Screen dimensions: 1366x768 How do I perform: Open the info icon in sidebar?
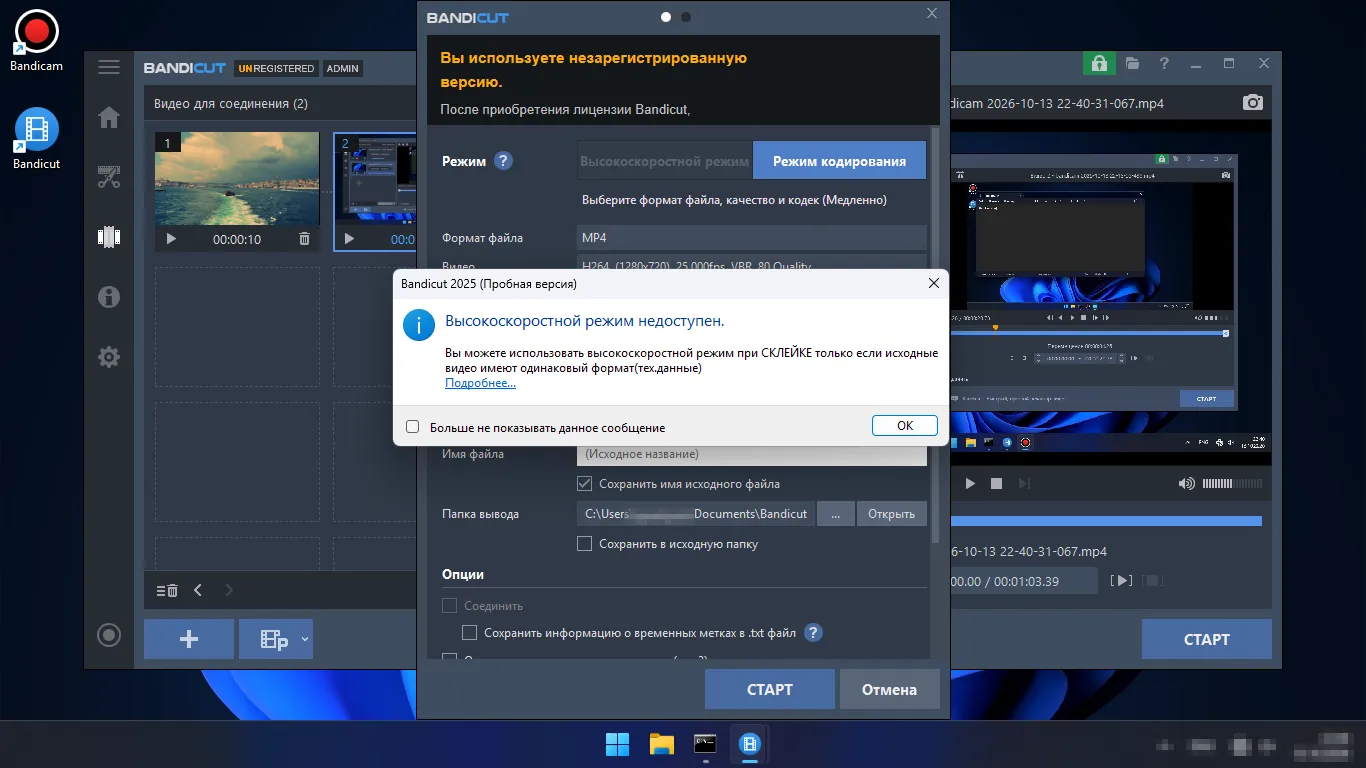coord(109,296)
